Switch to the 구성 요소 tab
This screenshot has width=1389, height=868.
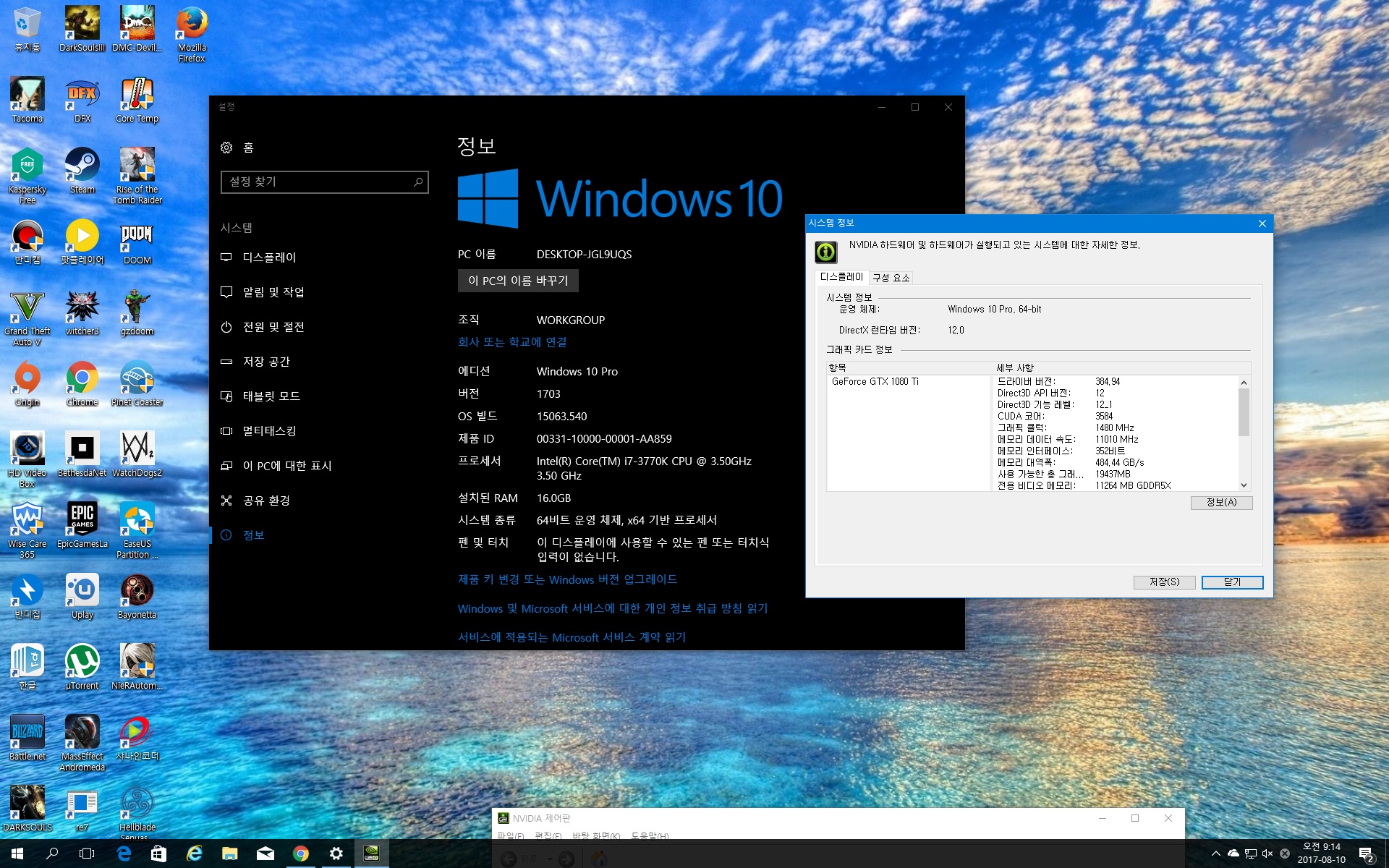pos(891,278)
